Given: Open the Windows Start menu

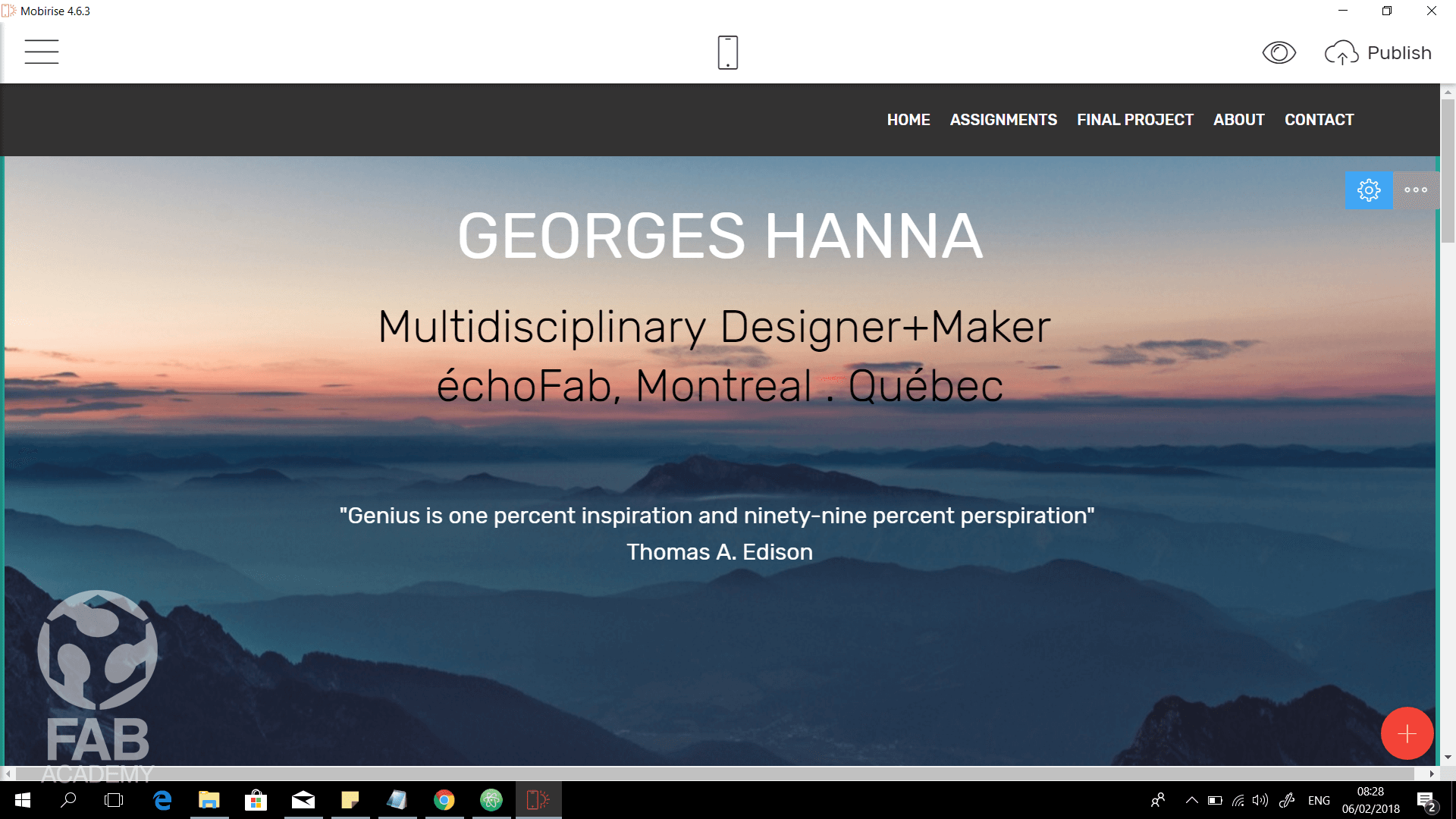Looking at the screenshot, I should click(x=22, y=800).
